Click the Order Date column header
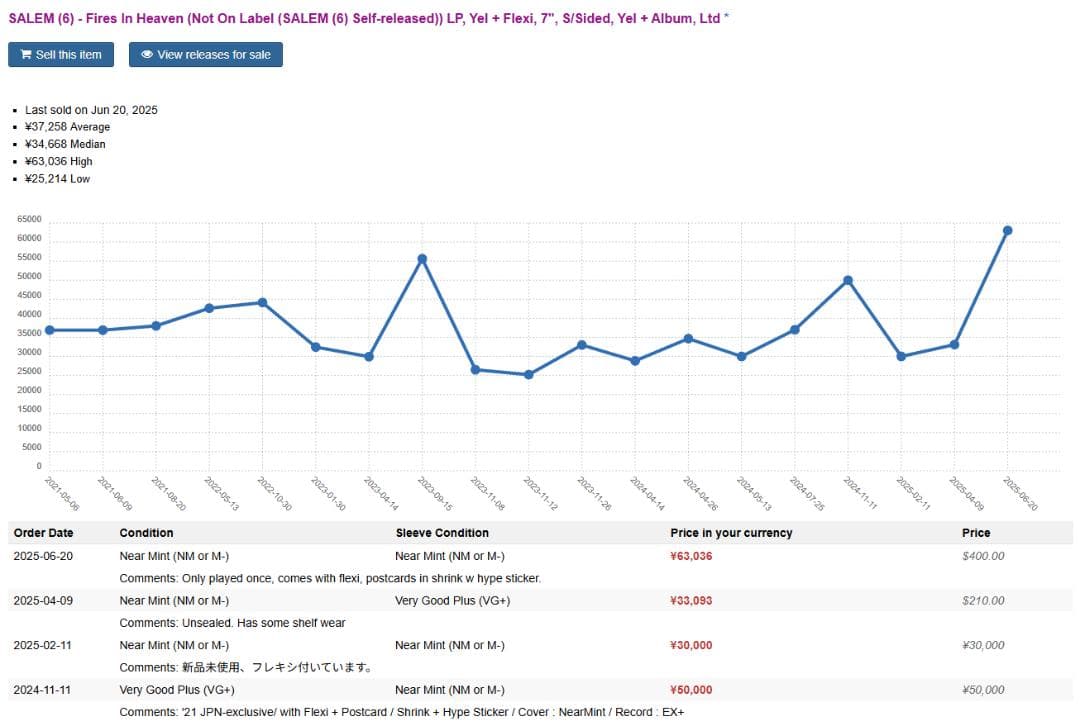Image resolution: width=1080 pixels, height=726 pixels. (x=43, y=533)
